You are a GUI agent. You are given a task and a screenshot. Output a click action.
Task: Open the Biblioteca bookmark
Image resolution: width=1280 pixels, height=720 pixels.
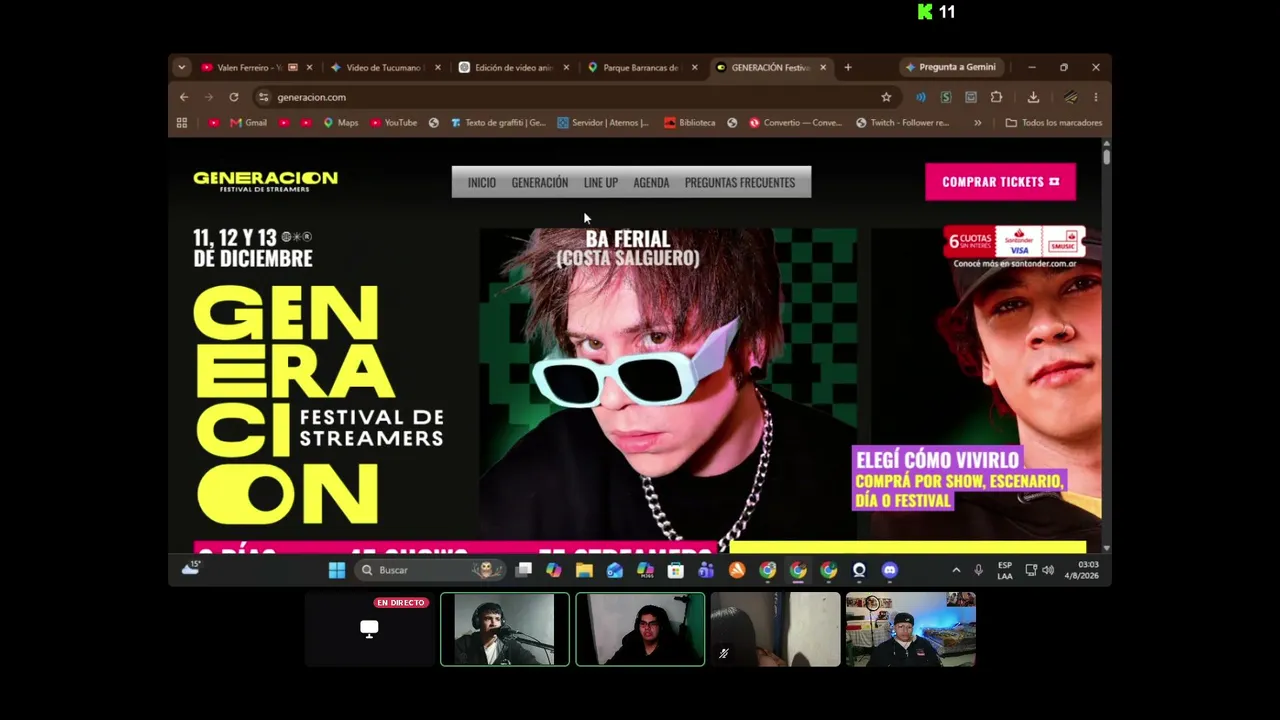[689, 123]
